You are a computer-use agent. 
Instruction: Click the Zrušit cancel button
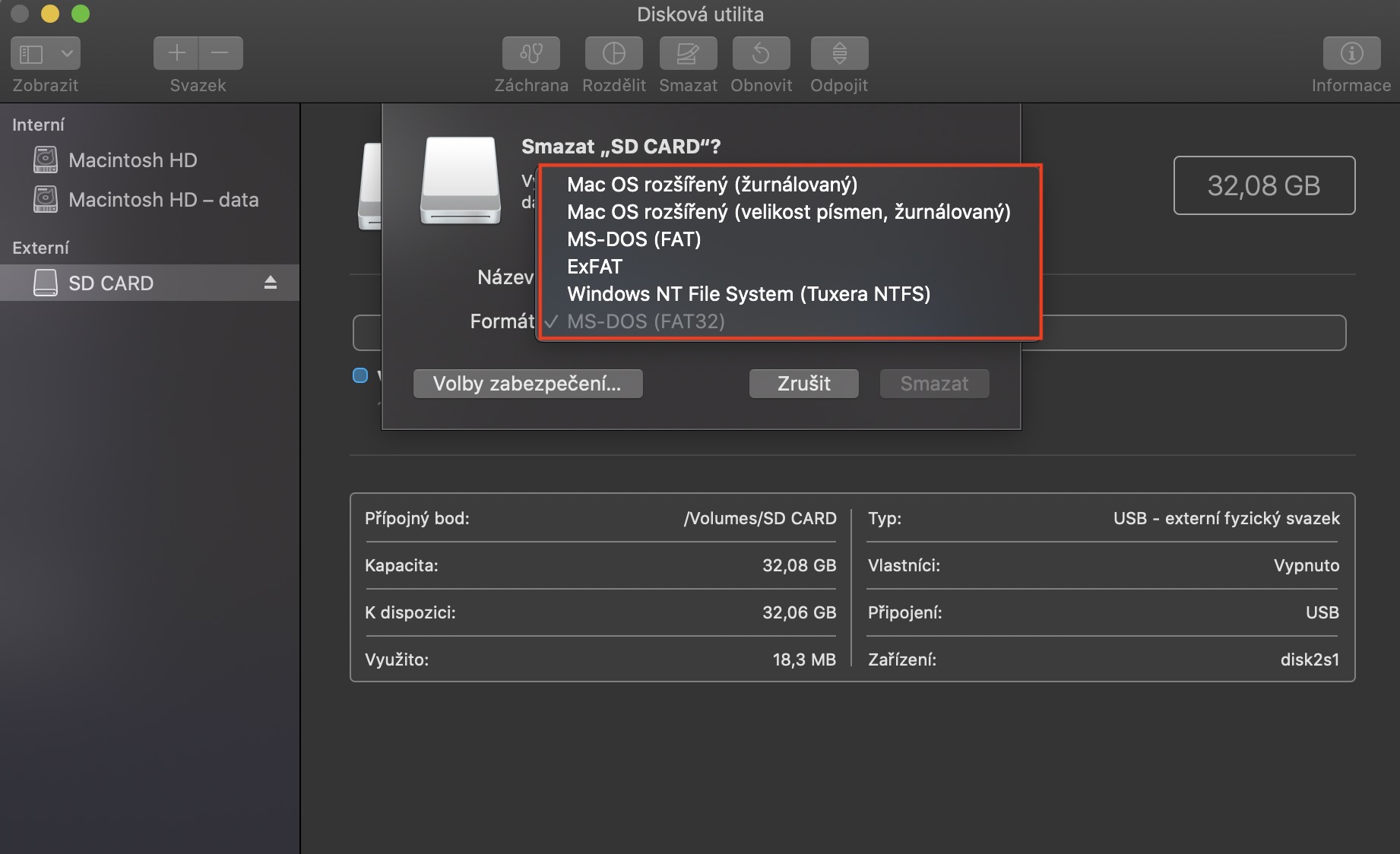(804, 384)
